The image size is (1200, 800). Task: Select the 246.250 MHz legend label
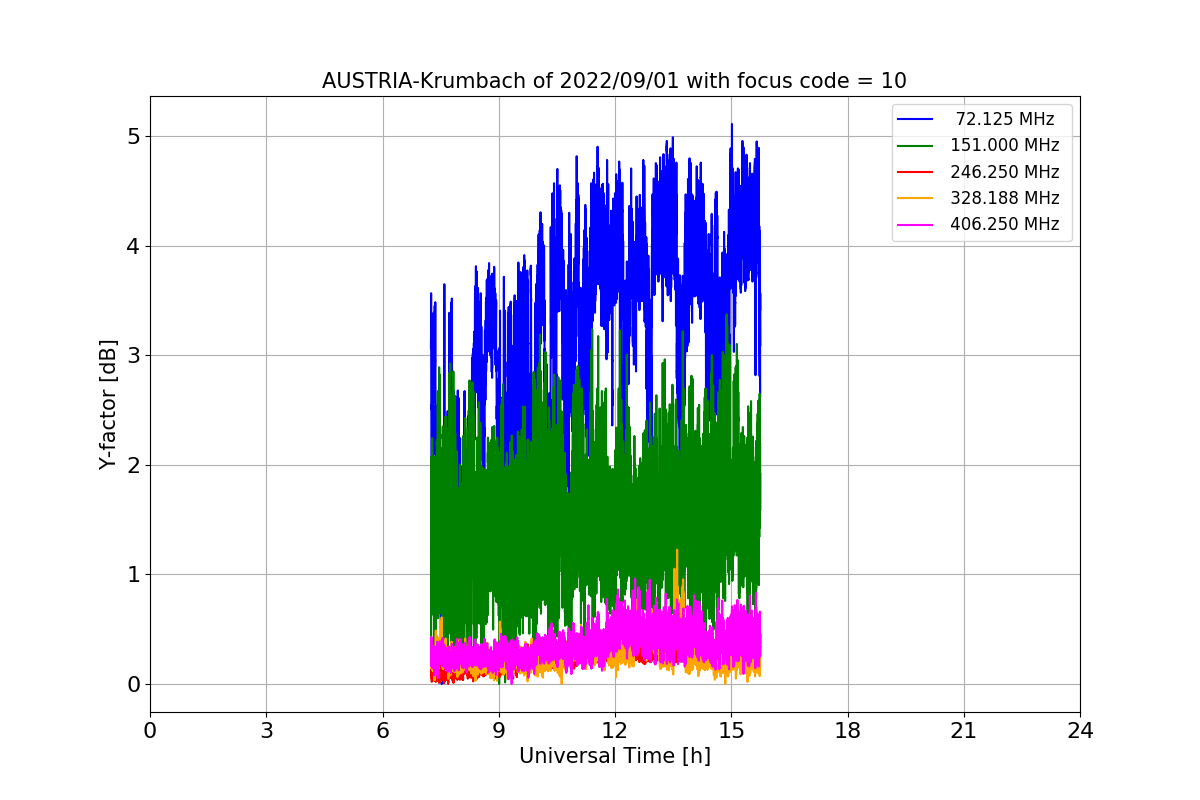(x=1005, y=172)
